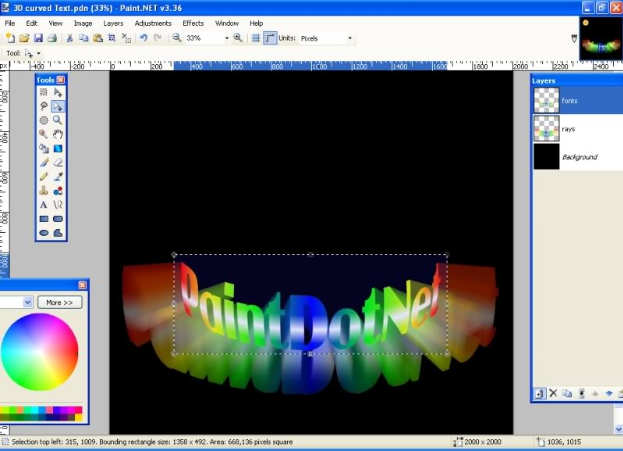
Task: Add a new layer in Layers panel
Action: pyautogui.click(x=539, y=394)
